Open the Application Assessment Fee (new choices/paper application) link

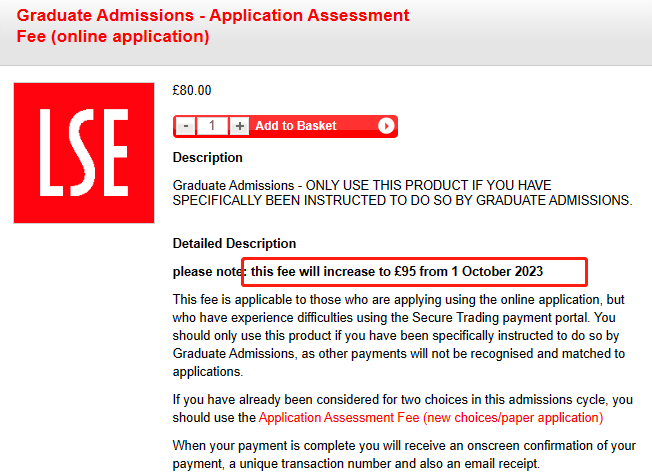pyautogui.click(x=431, y=418)
